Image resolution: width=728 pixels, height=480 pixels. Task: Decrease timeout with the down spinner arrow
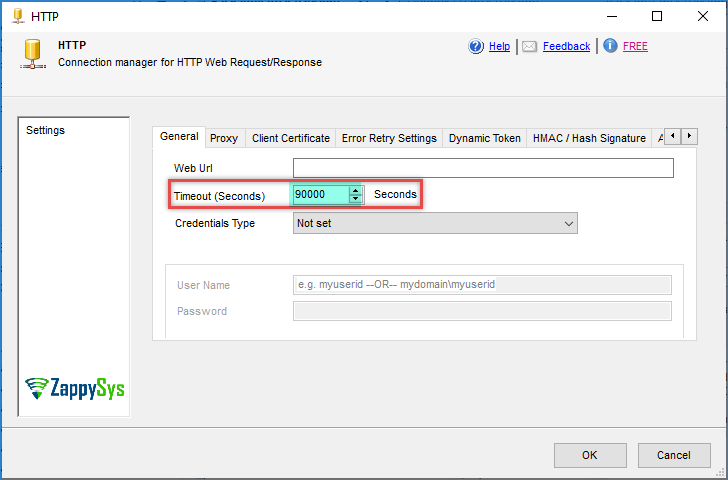pyautogui.click(x=355, y=199)
